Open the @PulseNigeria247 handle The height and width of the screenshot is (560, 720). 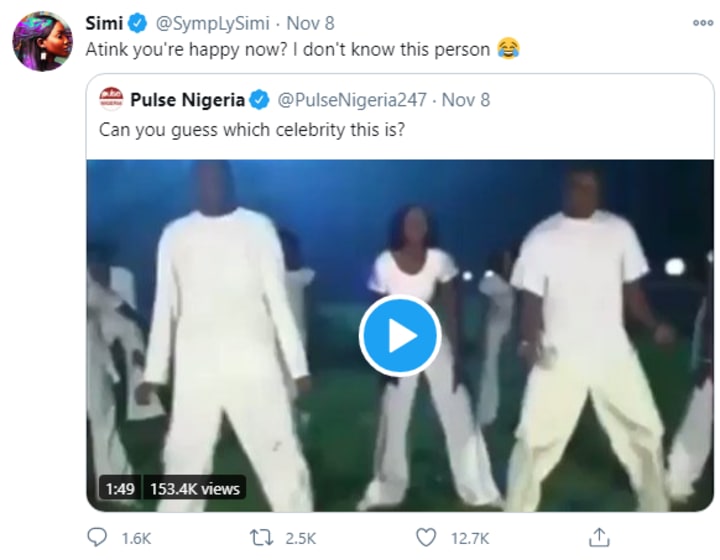click(x=350, y=100)
